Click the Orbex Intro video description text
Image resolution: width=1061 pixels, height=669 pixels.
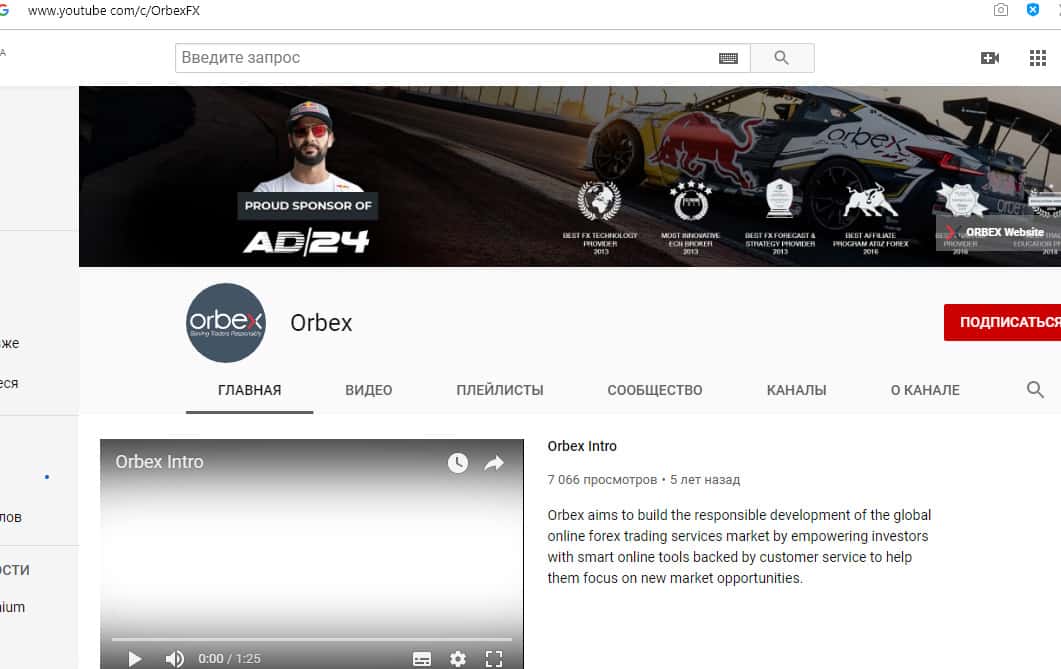click(x=739, y=547)
